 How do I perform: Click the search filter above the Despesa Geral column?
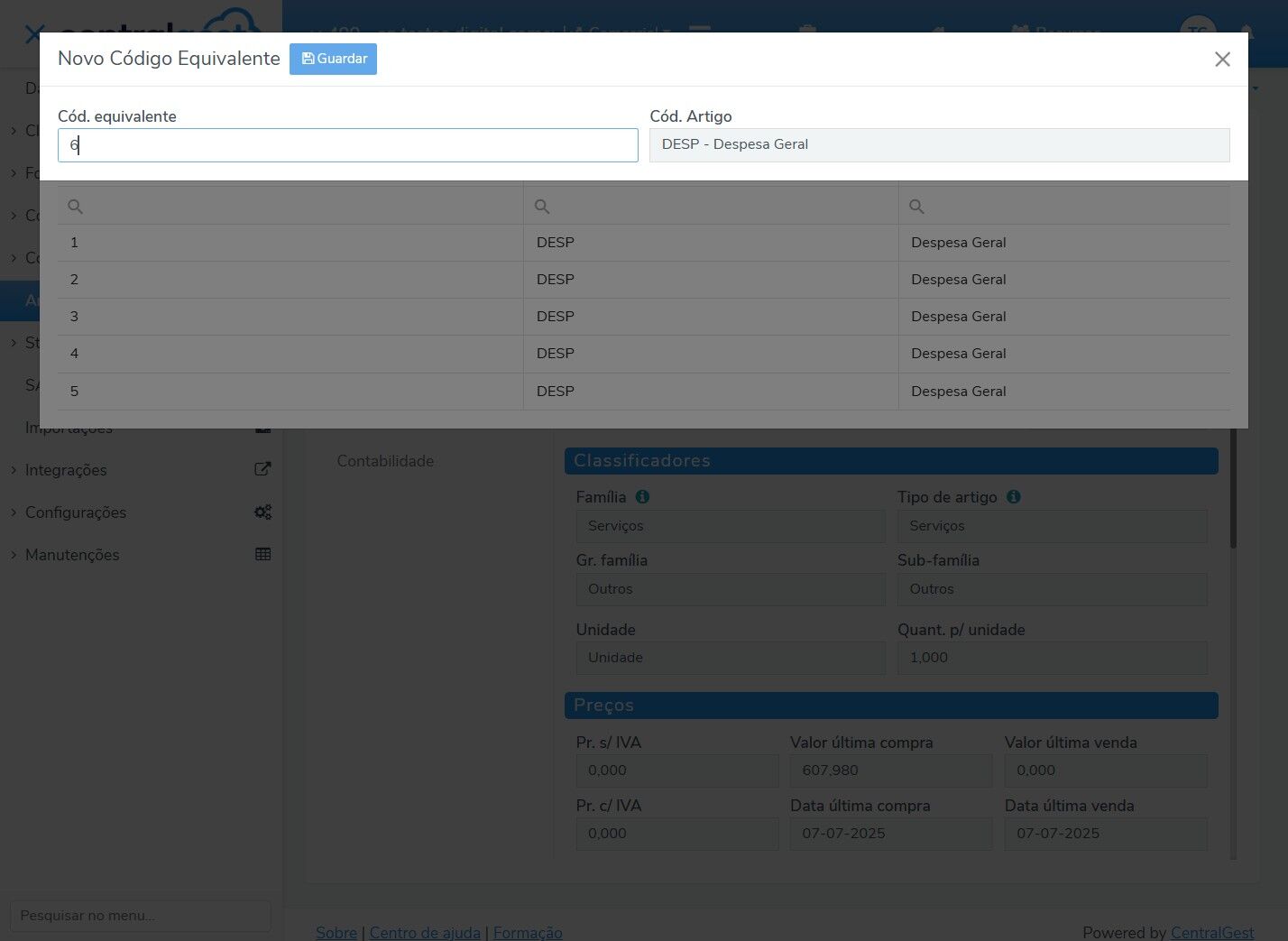point(1064,207)
